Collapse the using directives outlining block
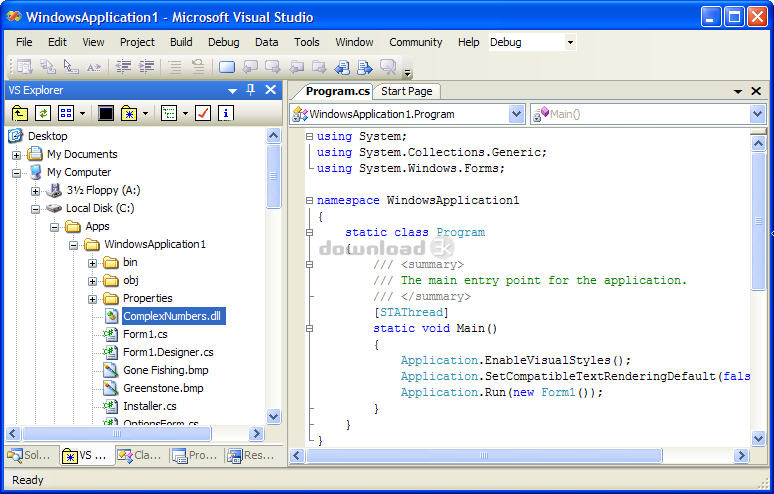 310,136
